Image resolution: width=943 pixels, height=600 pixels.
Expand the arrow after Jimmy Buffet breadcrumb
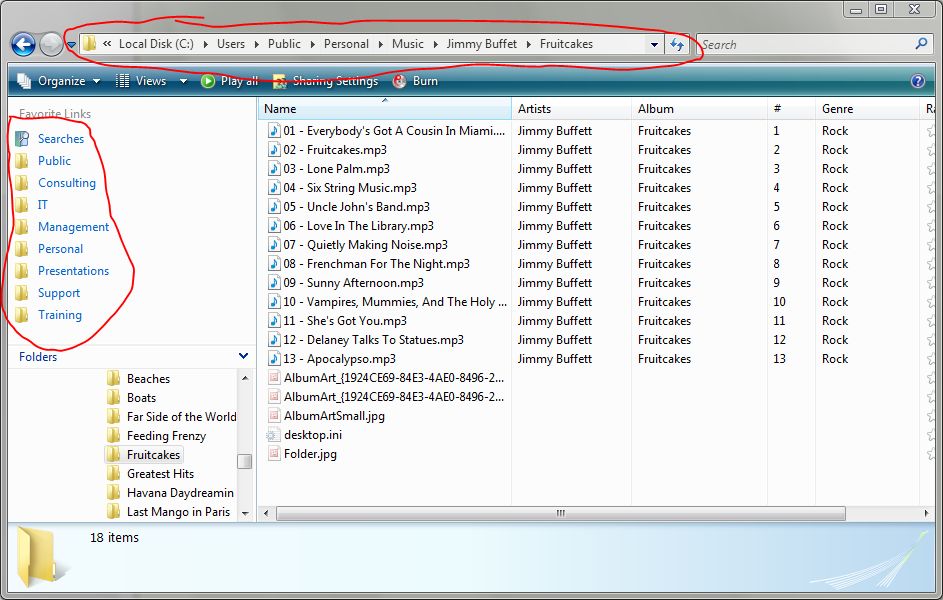tap(529, 44)
